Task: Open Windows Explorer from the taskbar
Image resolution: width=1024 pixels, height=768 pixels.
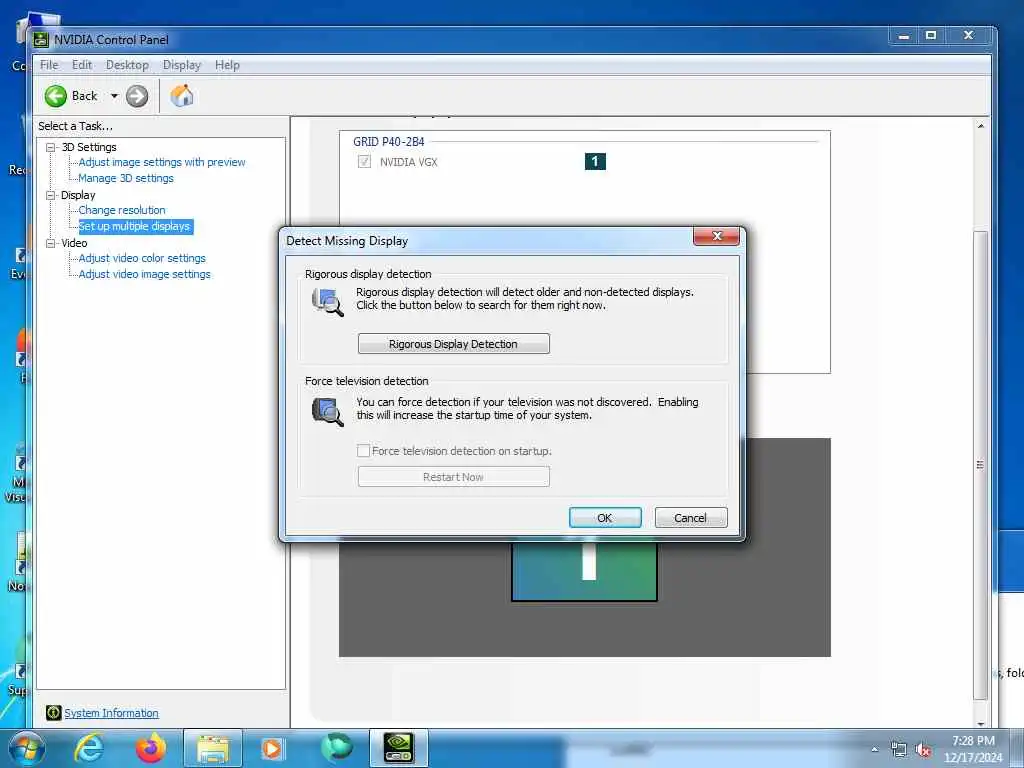Action: 213,748
